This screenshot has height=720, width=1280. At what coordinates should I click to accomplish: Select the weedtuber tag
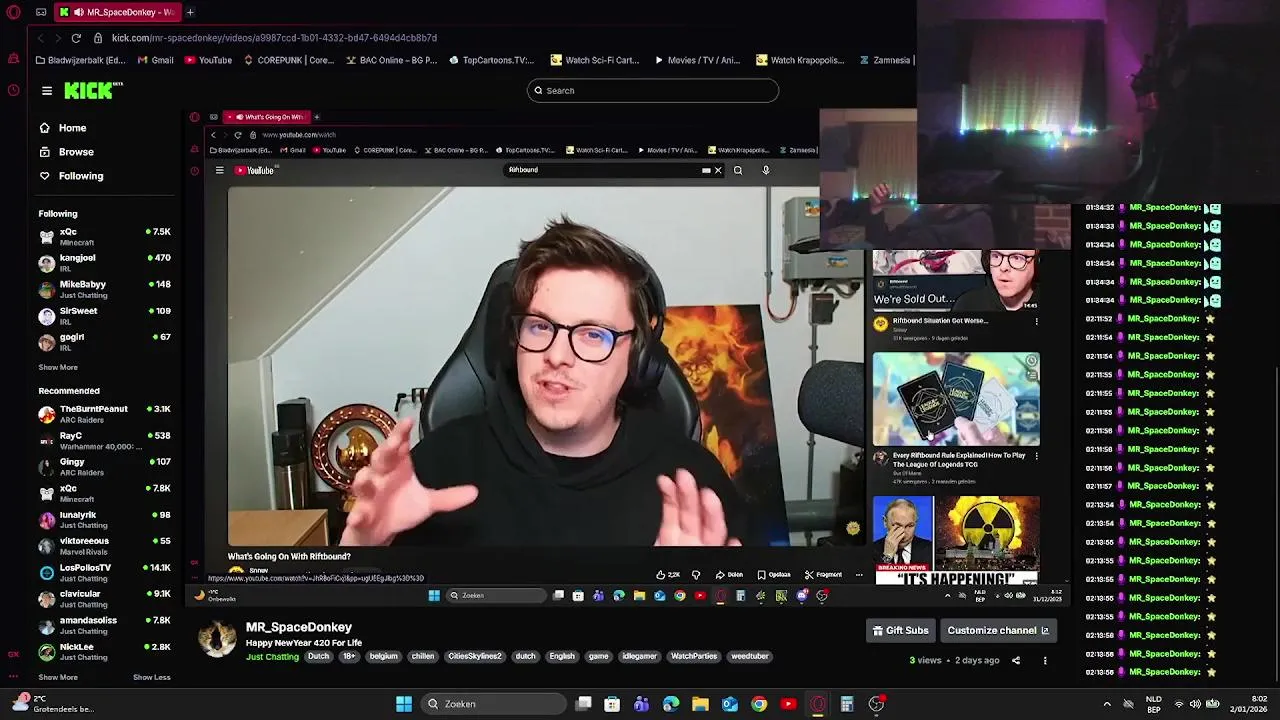coord(749,657)
